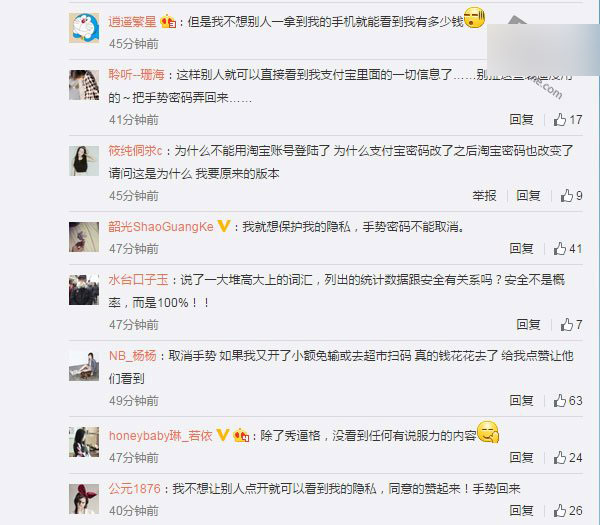Open 水台口子玉's user profile link
Viewport: 600px width, 525px height.
[138, 280]
